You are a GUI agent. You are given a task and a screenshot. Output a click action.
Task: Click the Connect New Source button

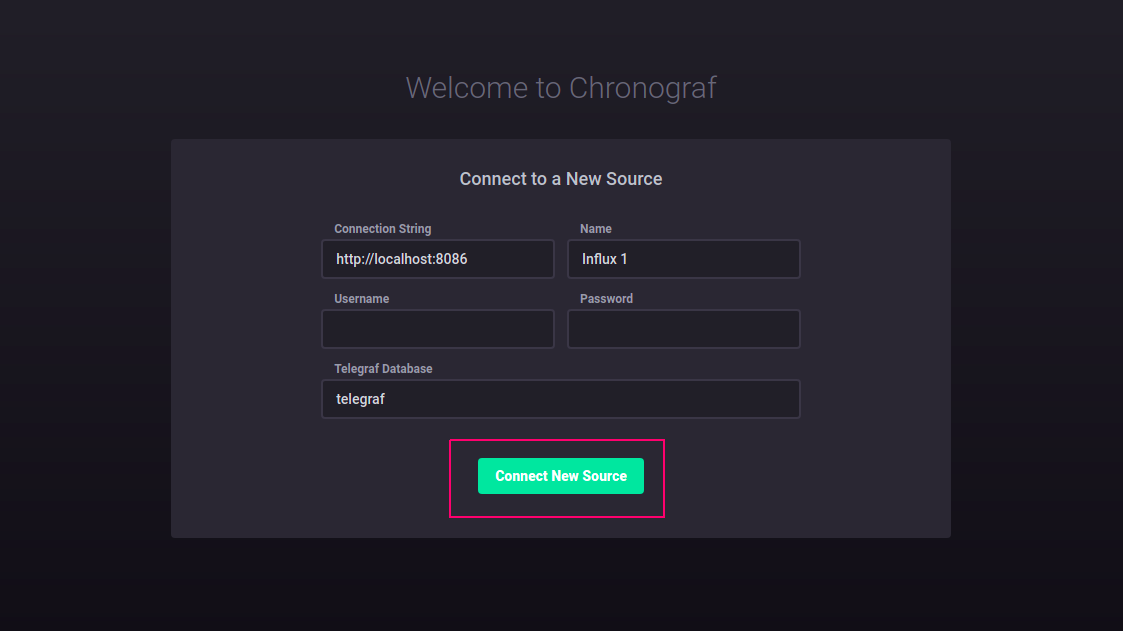point(561,476)
